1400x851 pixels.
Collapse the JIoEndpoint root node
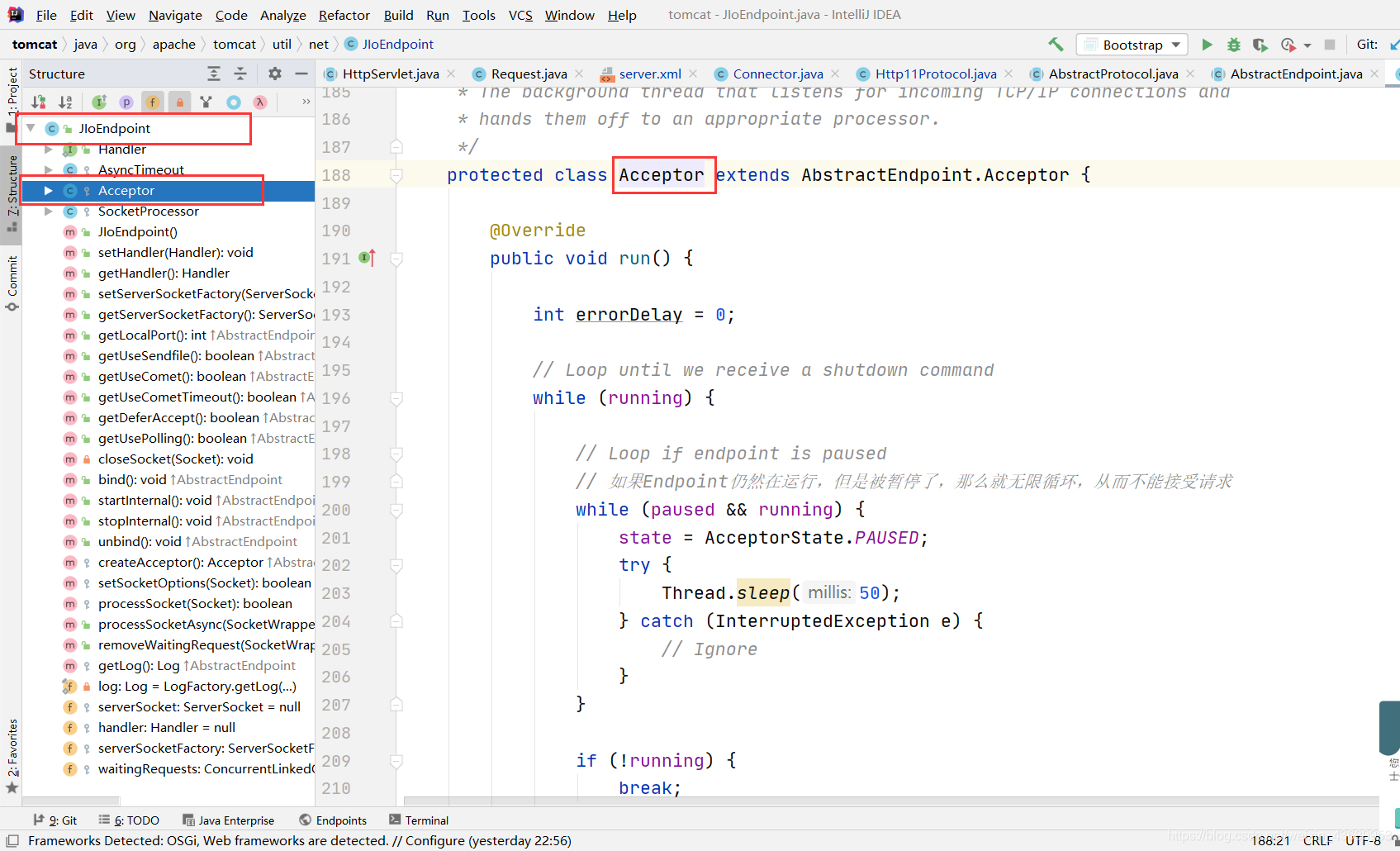click(31, 128)
